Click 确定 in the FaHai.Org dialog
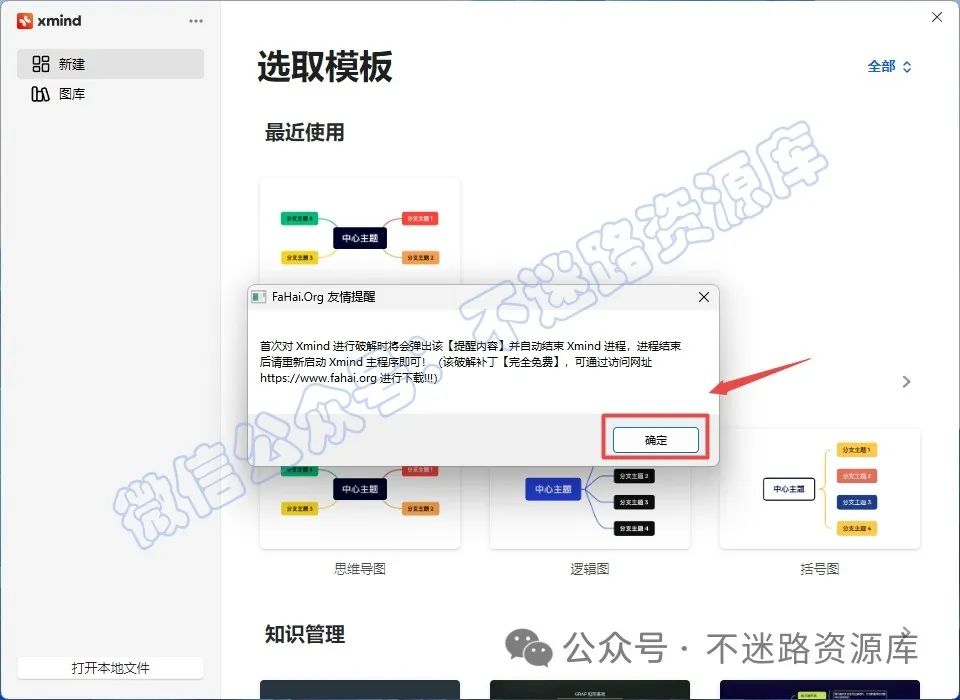 656,440
